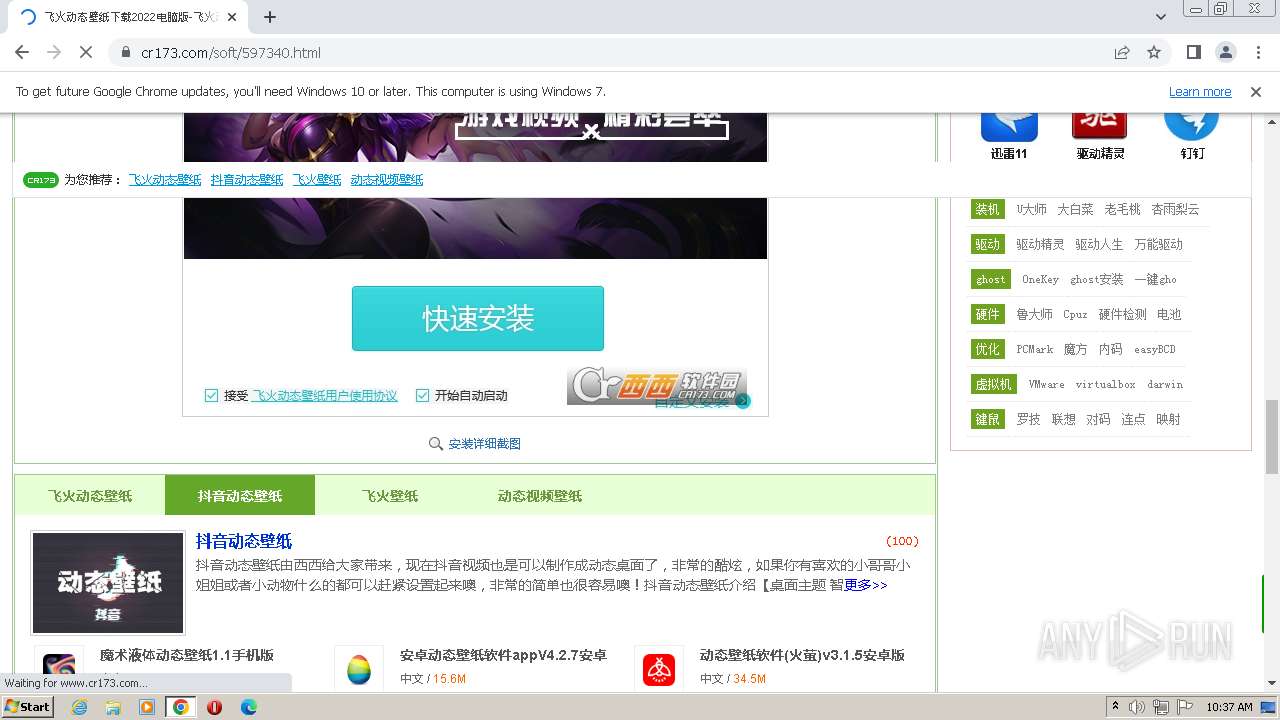Show hidden system tray icons
This screenshot has width=1280, height=720.
point(1115,707)
